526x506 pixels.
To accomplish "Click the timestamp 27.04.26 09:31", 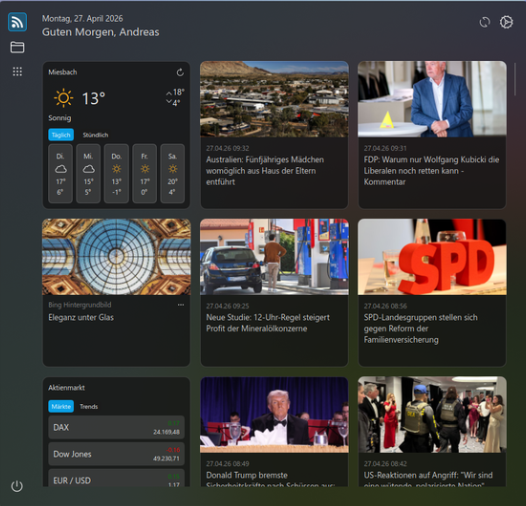I will click(x=385, y=148).
